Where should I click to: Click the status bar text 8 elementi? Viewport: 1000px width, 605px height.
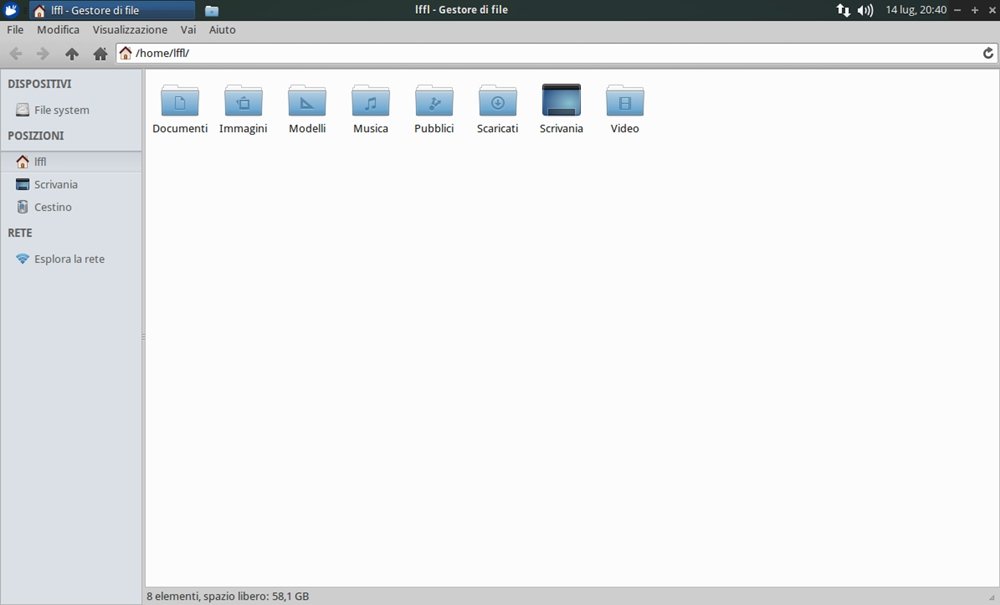click(x=228, y=596)
